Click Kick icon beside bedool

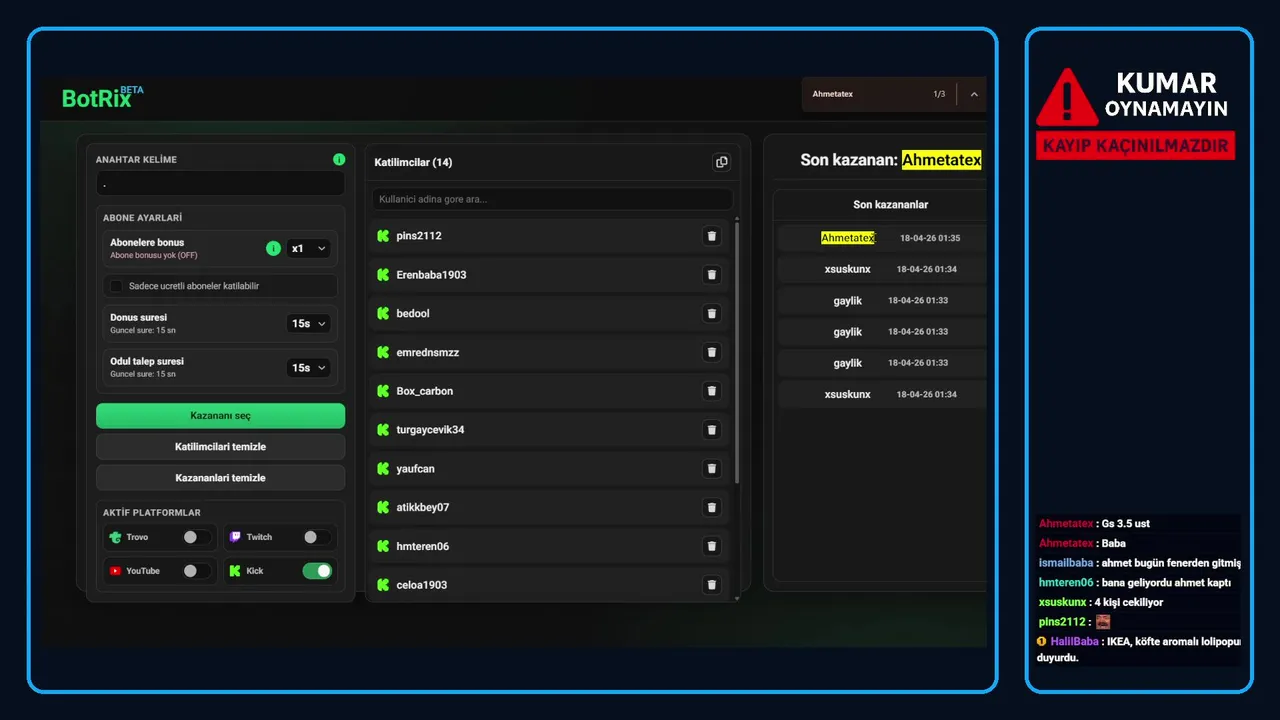point(382,314)
